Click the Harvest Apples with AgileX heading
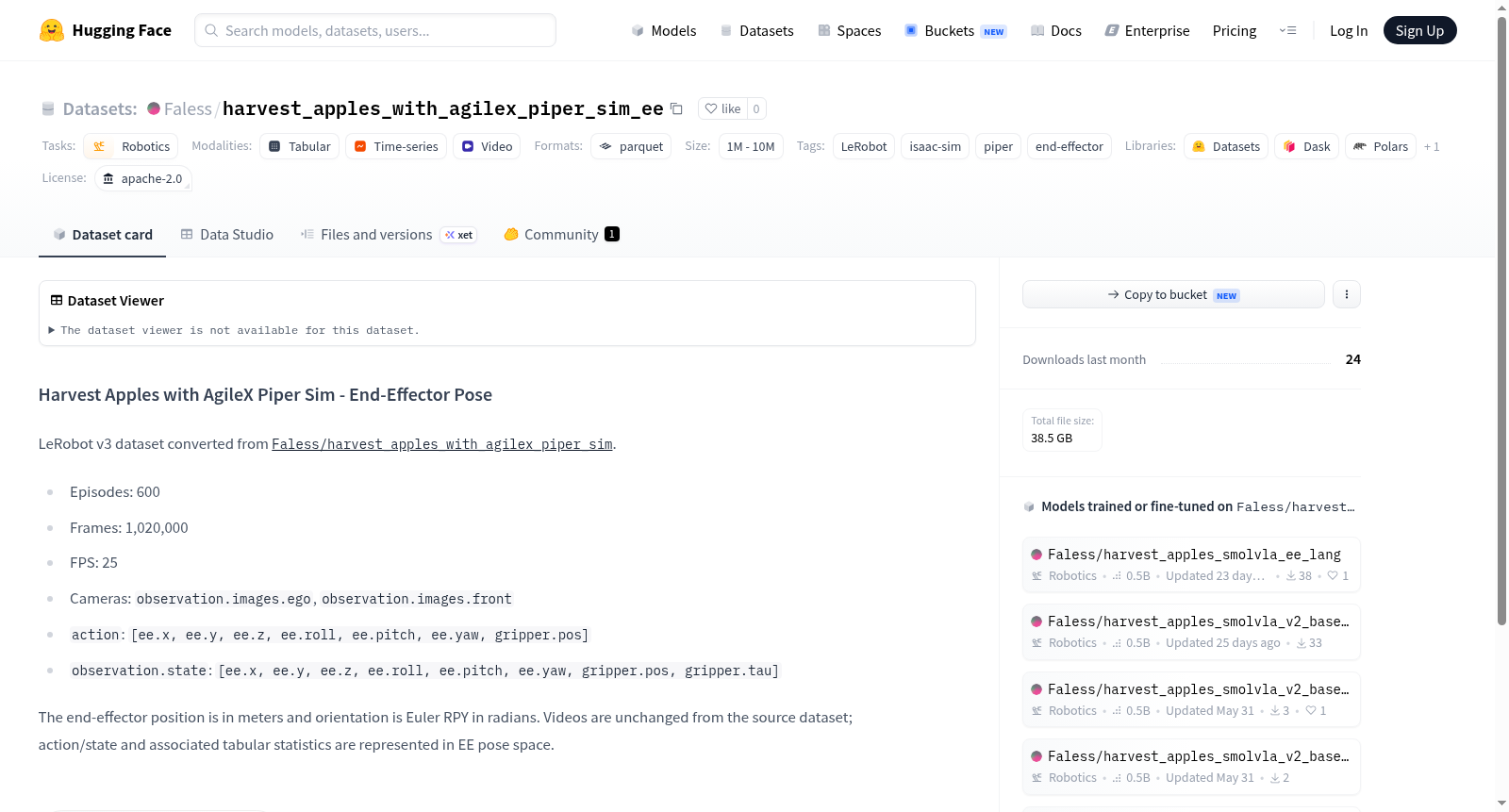The height and width of the screenshot is (812, 1509). click(x=265, y=395)
